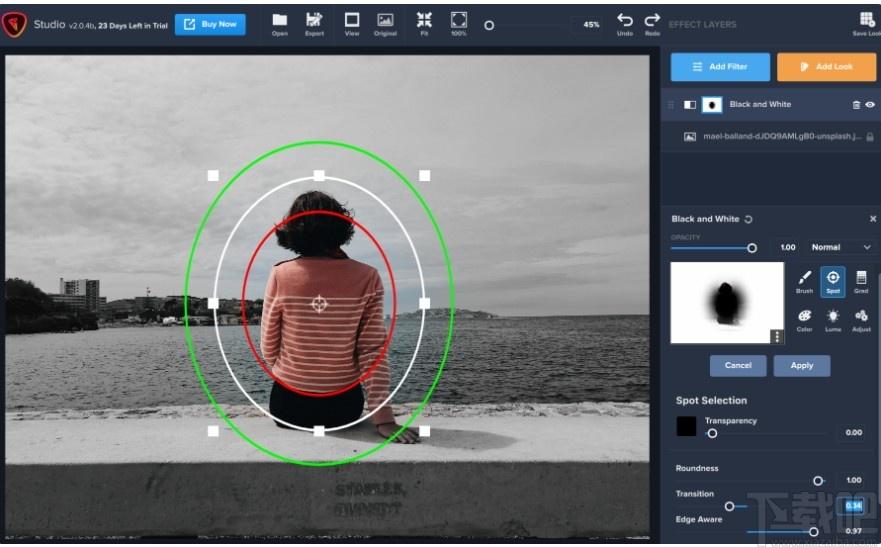
Task: Open the Adjust mask settings
Action: 861,319
